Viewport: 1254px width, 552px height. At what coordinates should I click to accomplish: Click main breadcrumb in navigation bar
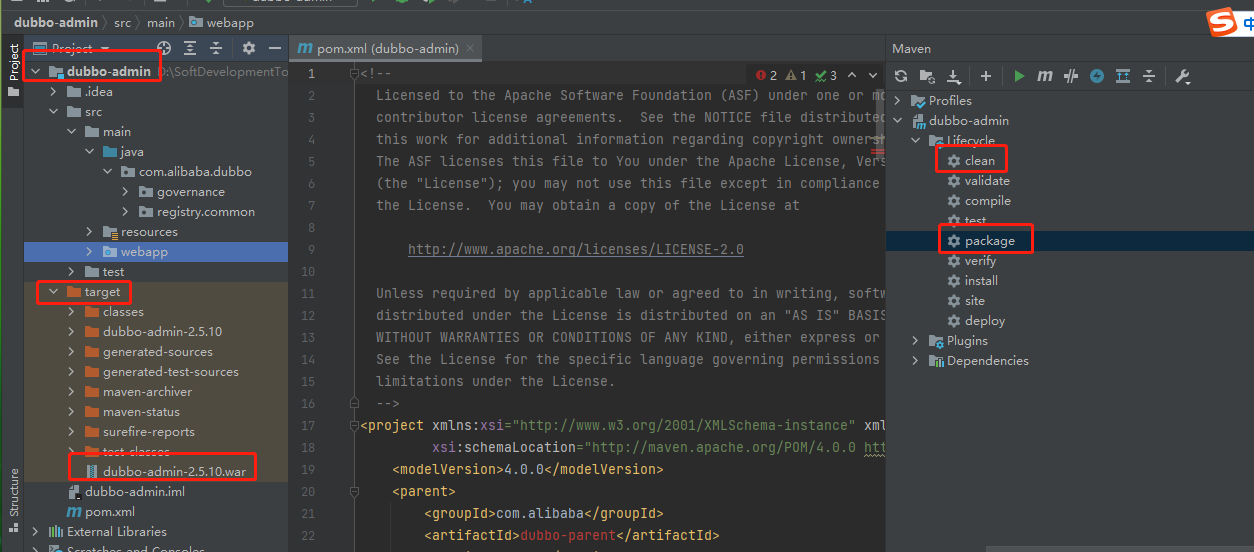pyautogui.click(x=160, y=22)
